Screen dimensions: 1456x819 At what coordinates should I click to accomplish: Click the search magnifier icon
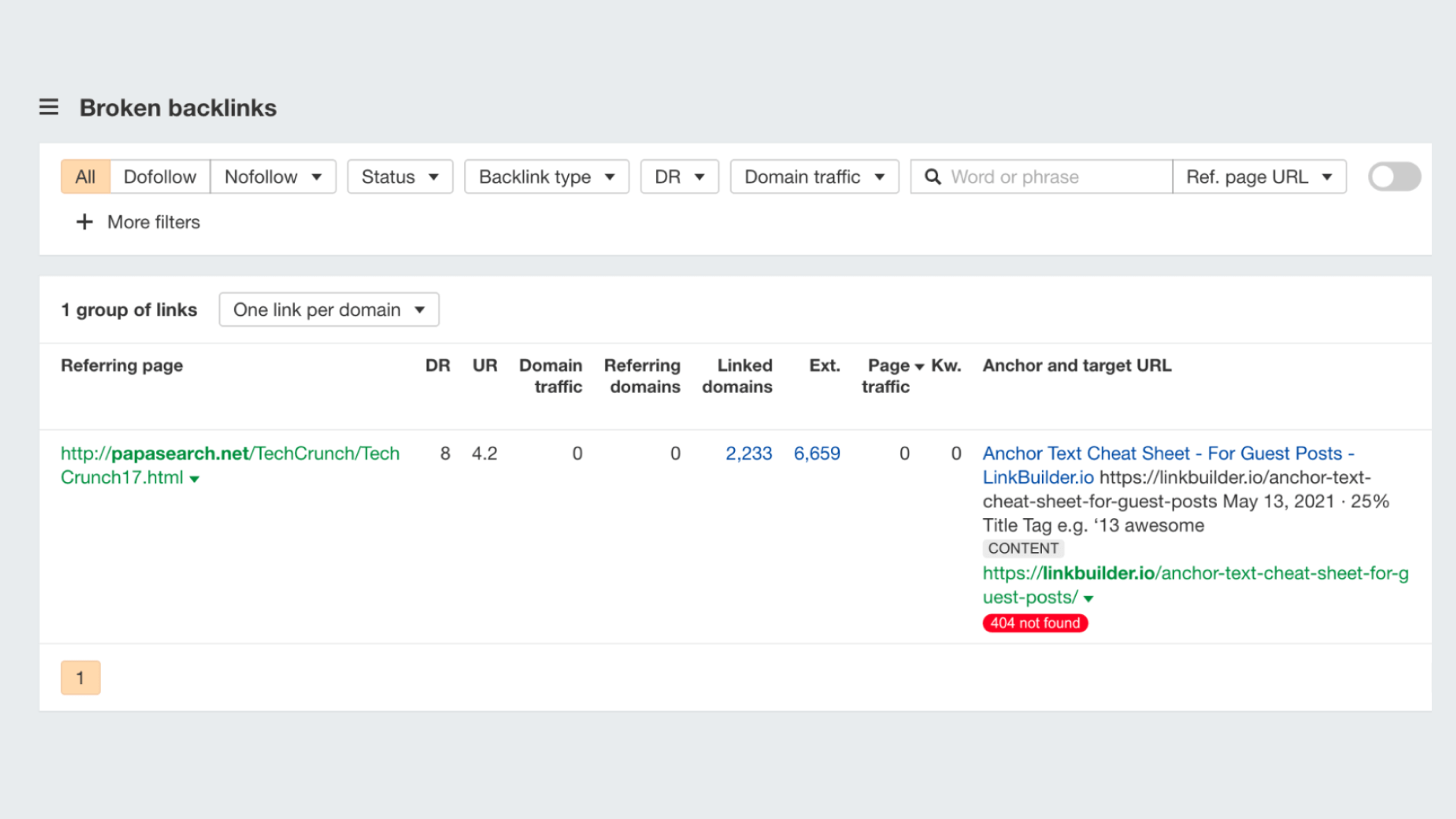[x=933, y=177]
